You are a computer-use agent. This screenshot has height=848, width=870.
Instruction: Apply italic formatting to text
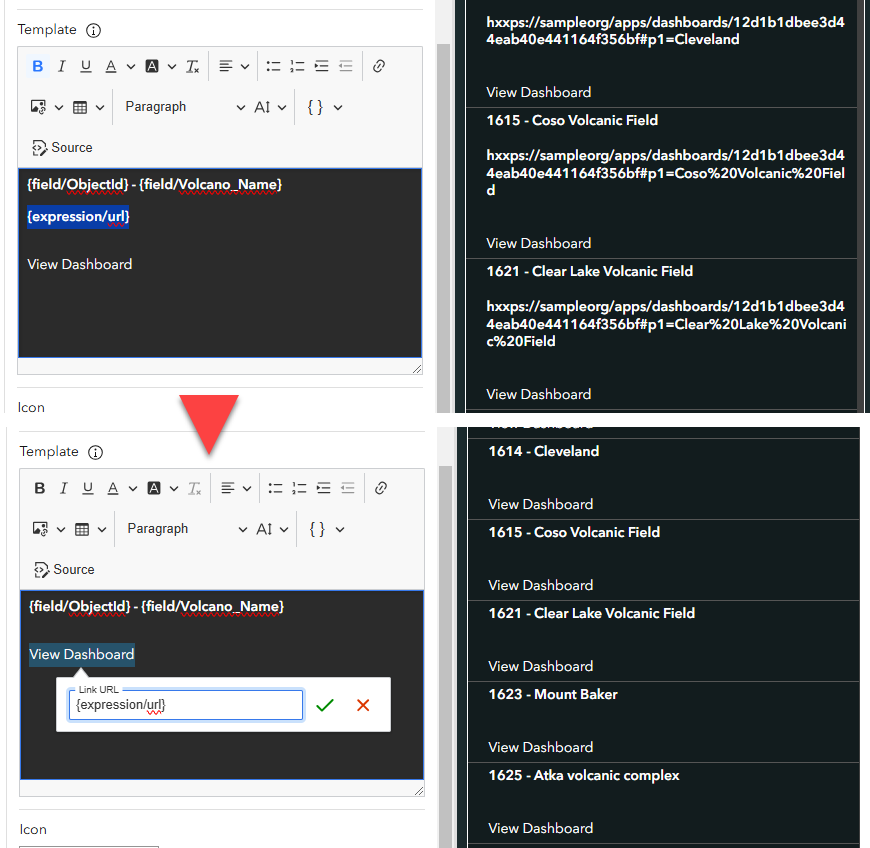tap(62, 66)
